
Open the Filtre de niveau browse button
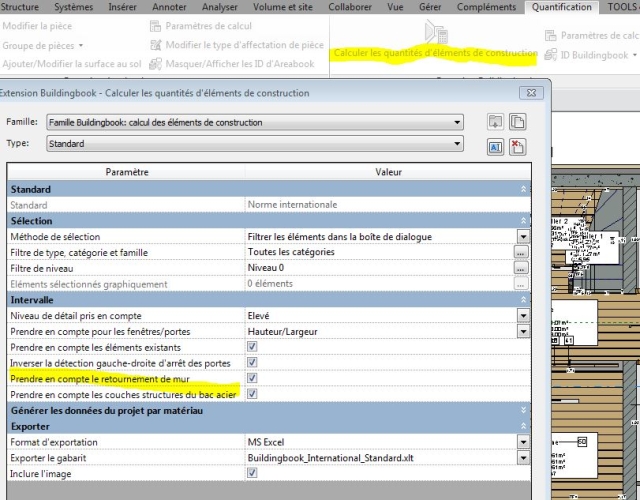(x=520, y=268)
